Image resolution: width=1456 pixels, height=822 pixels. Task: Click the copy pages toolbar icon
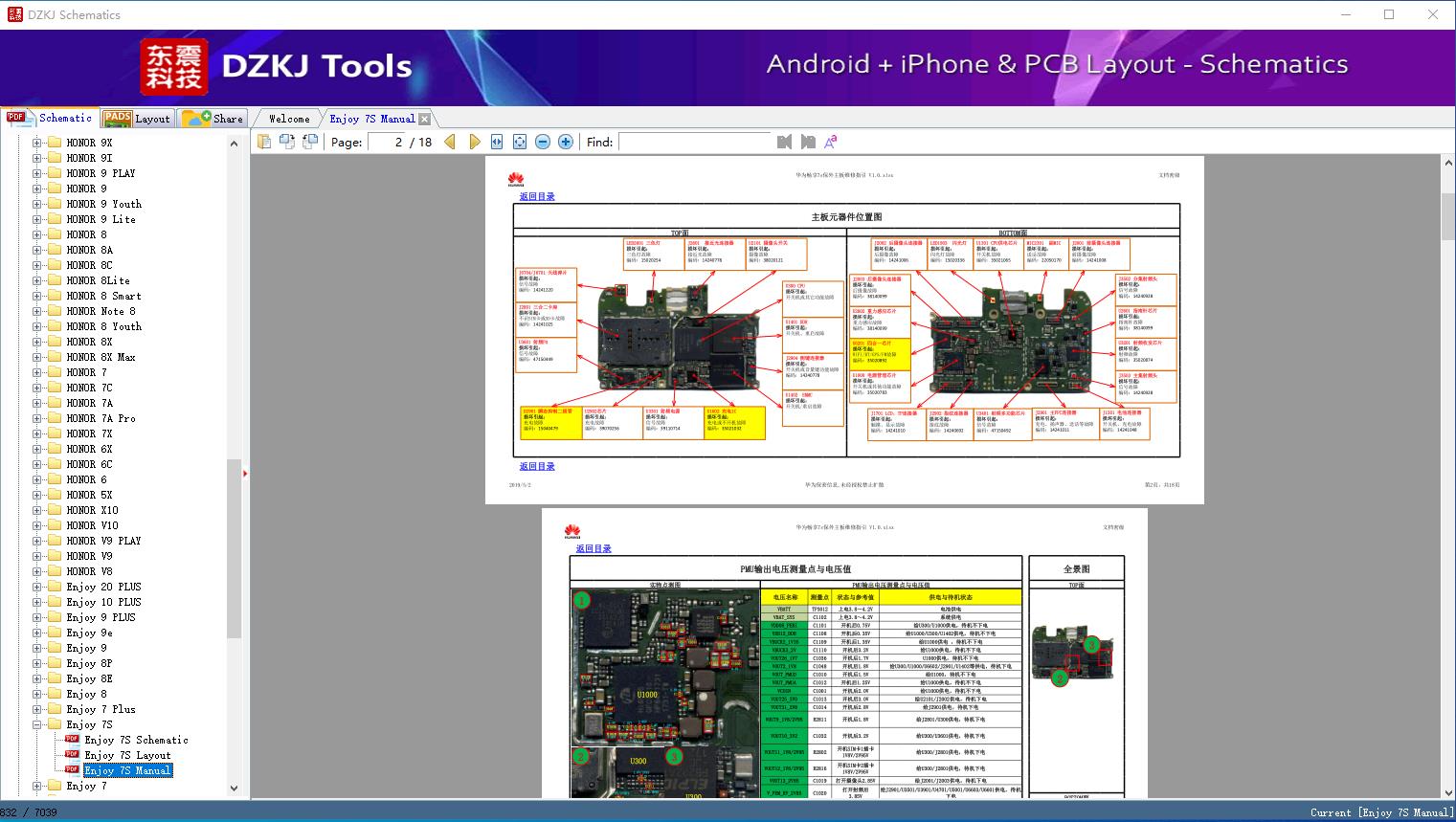263,142
